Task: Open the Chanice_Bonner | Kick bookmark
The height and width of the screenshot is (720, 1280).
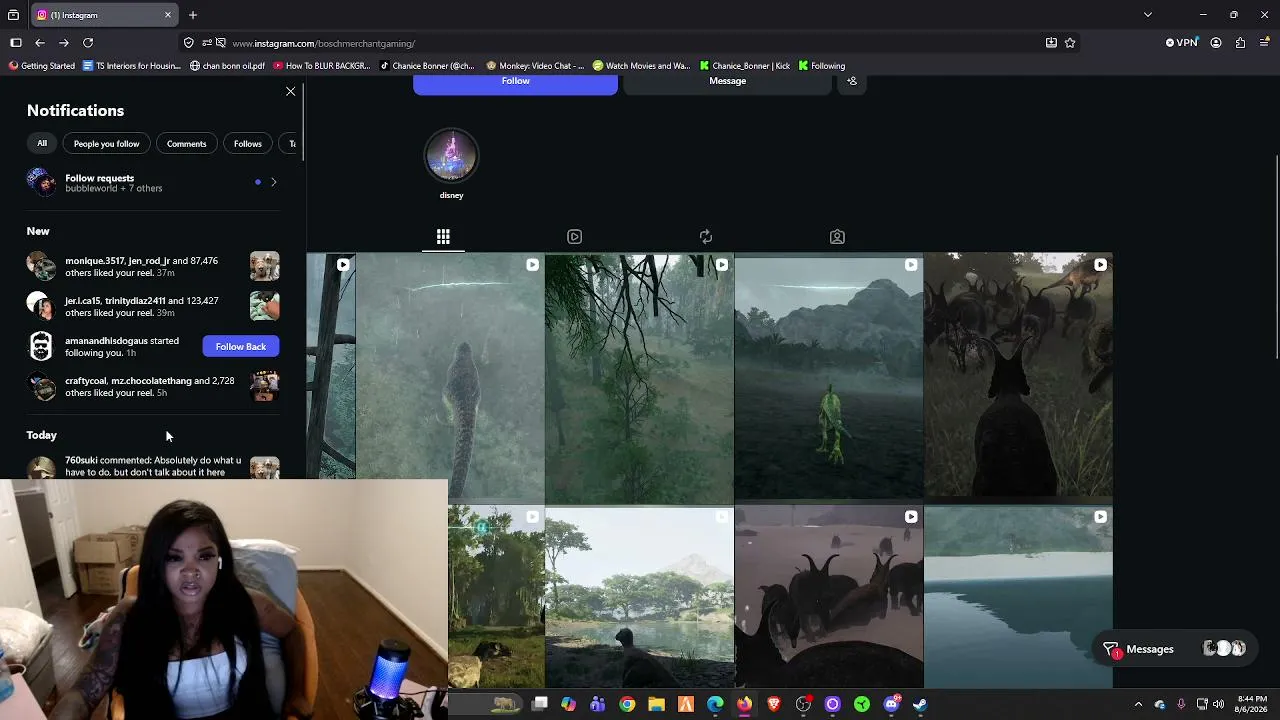Action: point(745,66)
